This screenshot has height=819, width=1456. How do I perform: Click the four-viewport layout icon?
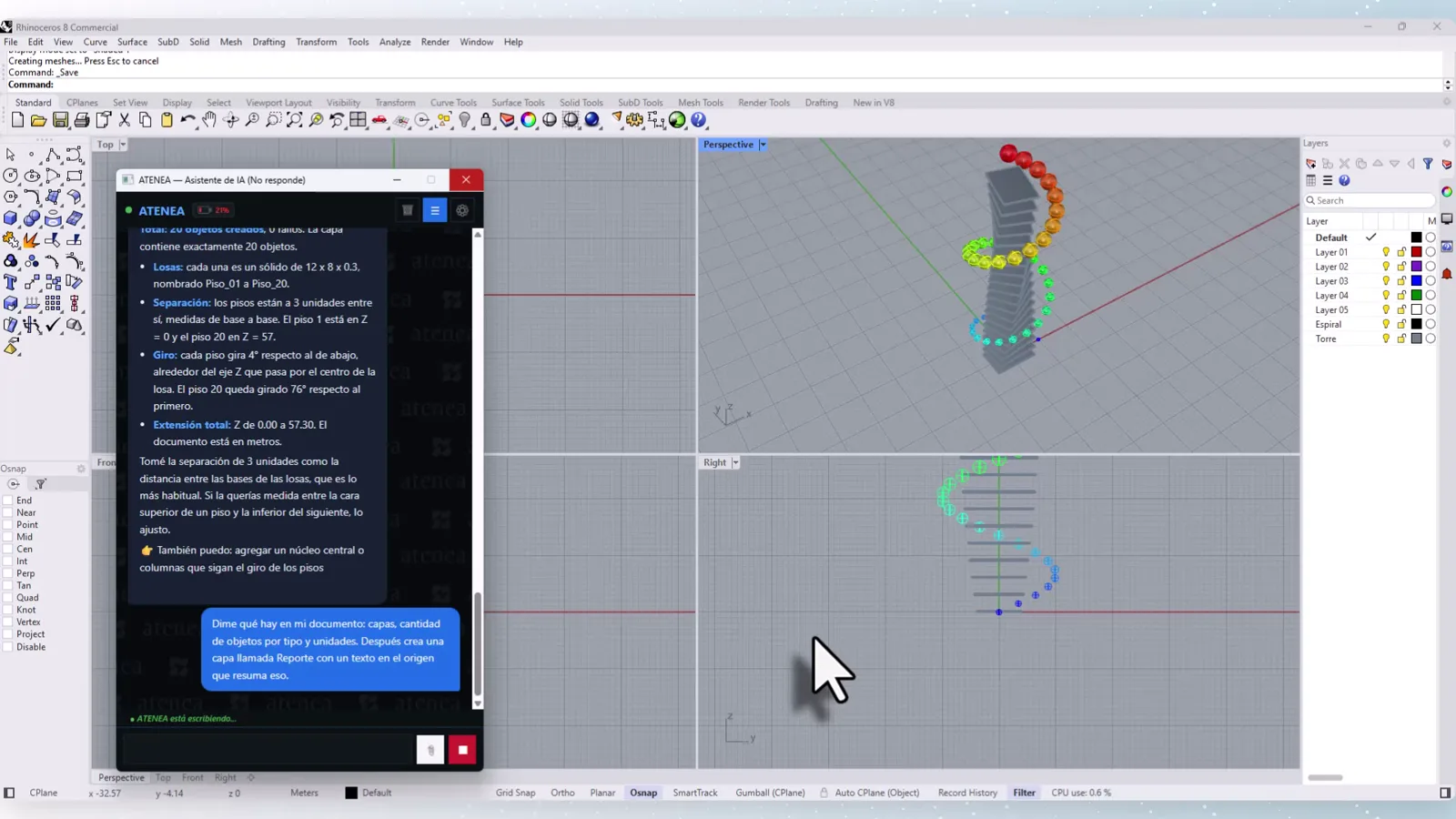(358, 120)
